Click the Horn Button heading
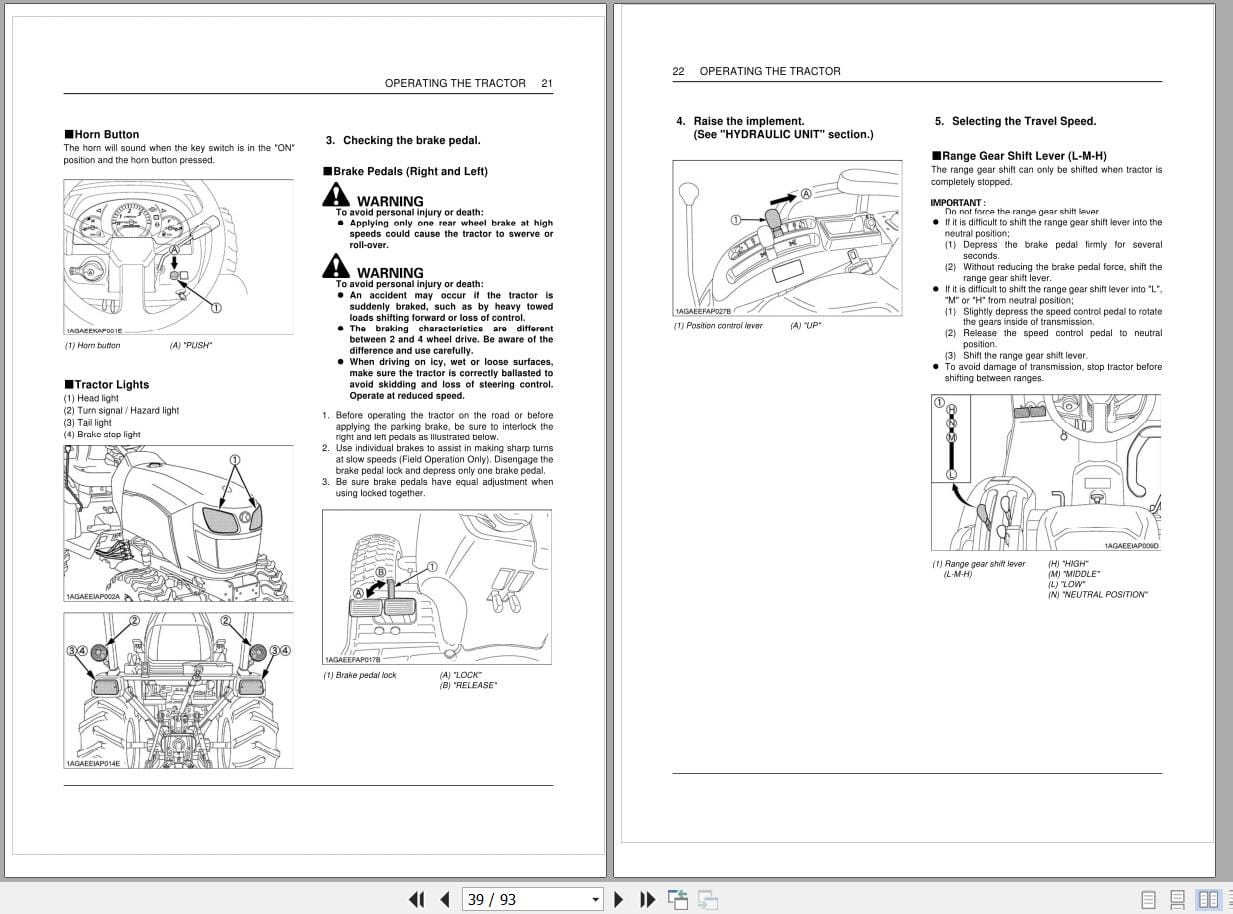 (101, 134)
